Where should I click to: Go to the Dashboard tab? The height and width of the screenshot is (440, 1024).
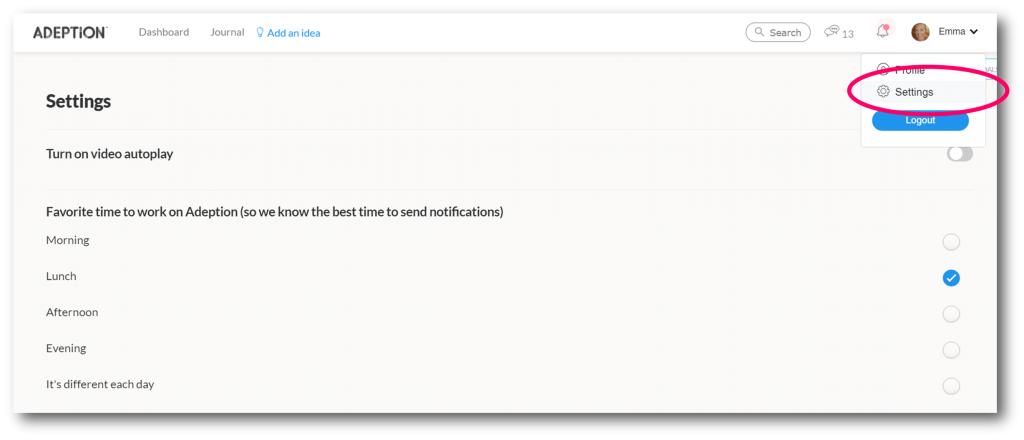click(x=164, y=32)
